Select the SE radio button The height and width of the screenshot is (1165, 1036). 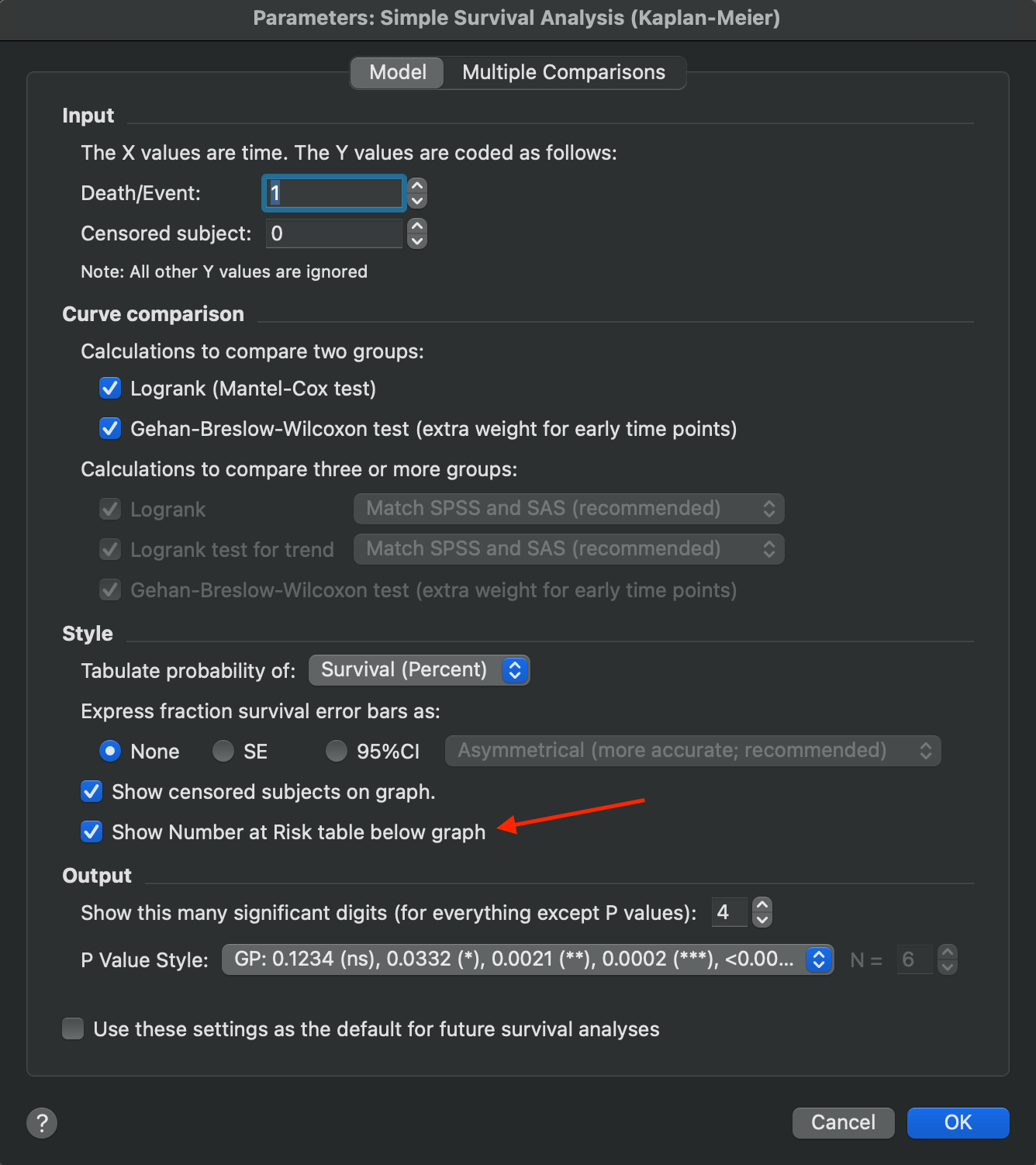(x=223, y=751)
